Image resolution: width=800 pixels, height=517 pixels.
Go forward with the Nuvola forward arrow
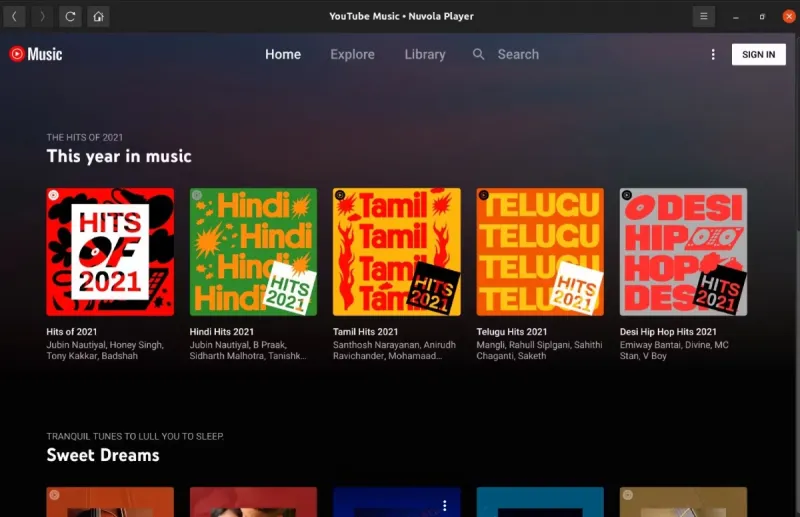(x=42, y=16)
